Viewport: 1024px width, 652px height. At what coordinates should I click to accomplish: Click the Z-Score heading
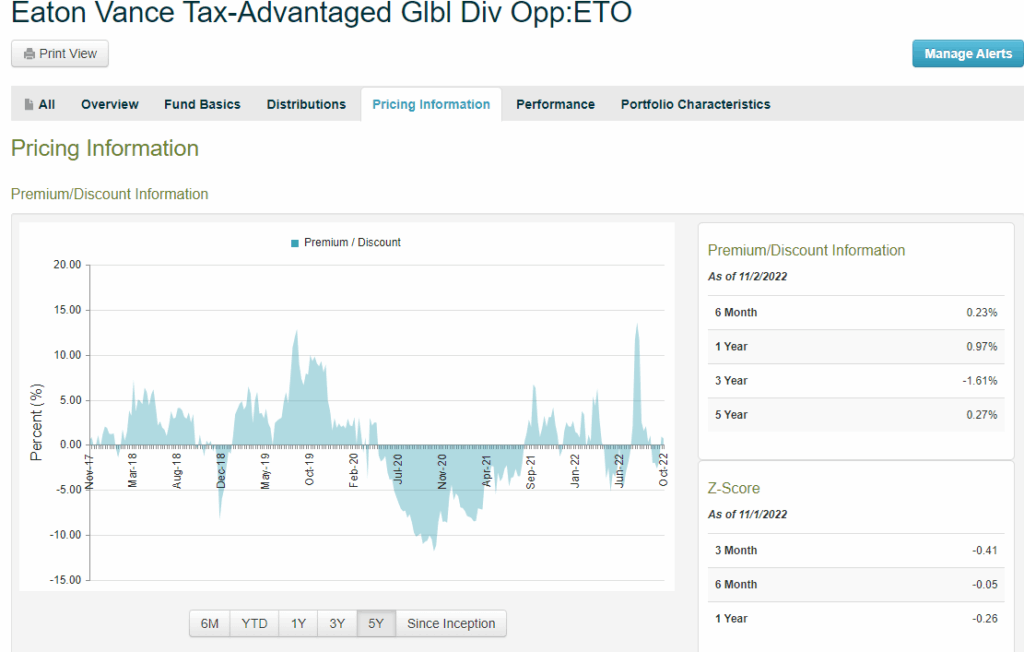[x=733, y=488]
